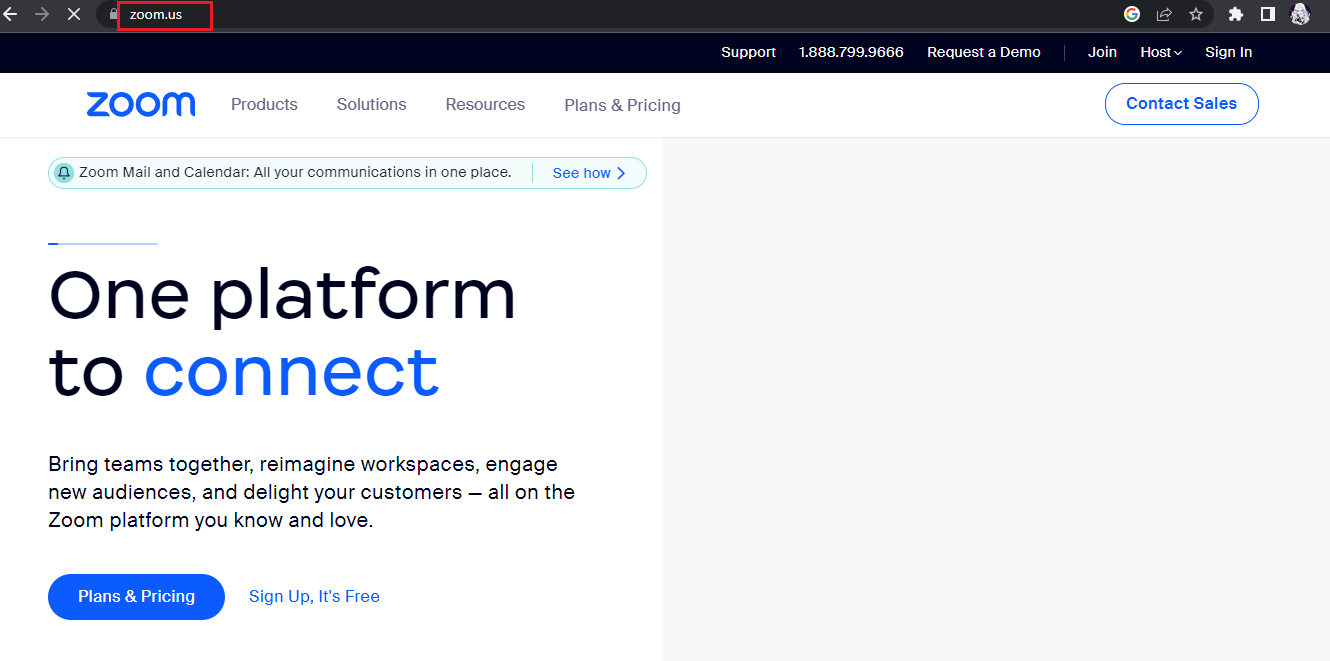Screen dimensions: 1330x661
Task: Expand the Host dropdown
Action: coord(1161,52)
